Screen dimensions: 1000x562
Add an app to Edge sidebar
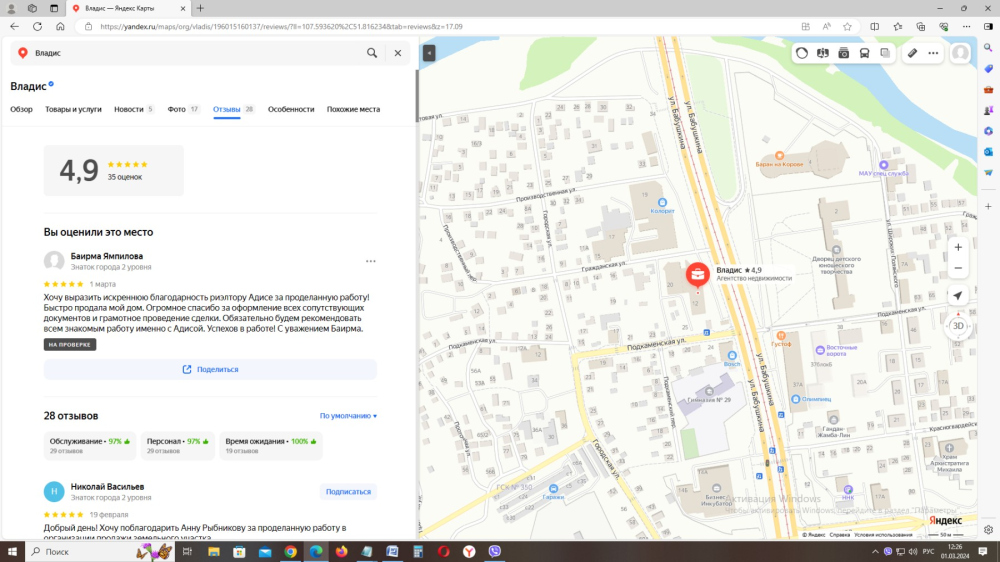pos(989,207)
